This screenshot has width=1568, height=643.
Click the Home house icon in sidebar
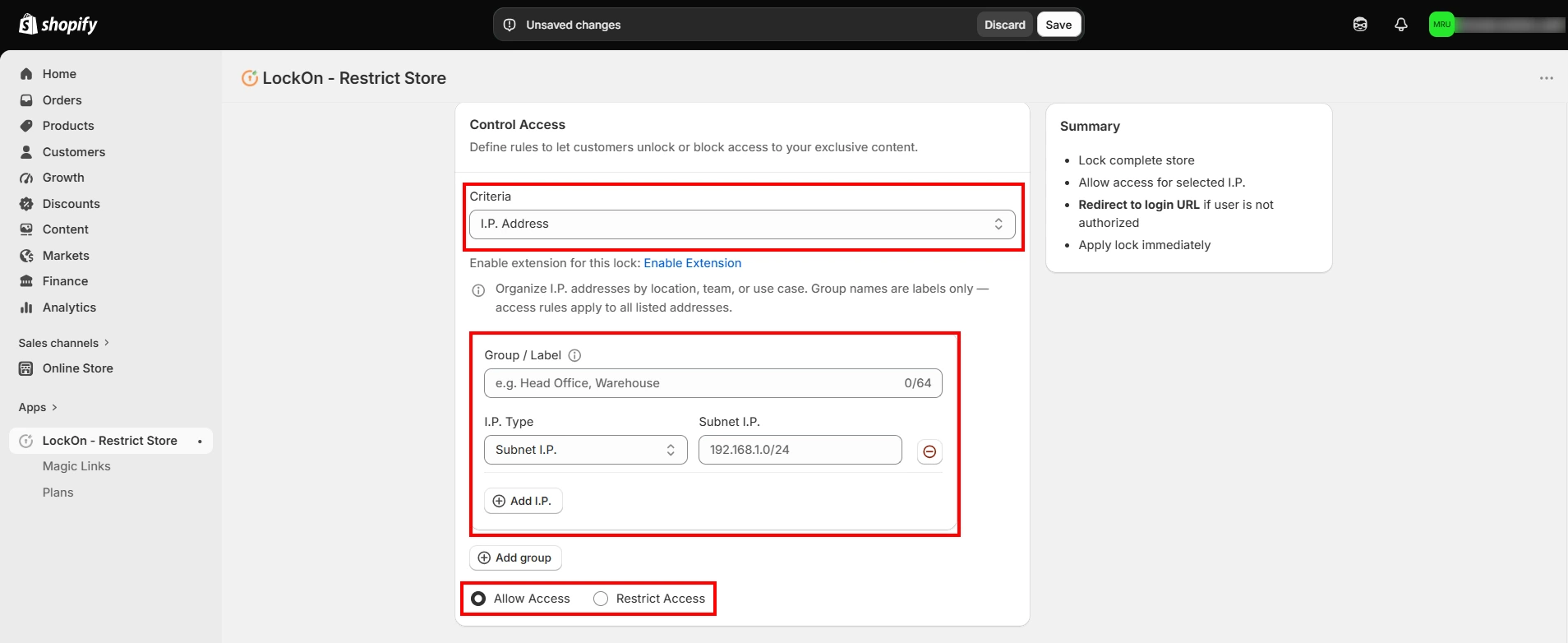(x=26, y=74)
